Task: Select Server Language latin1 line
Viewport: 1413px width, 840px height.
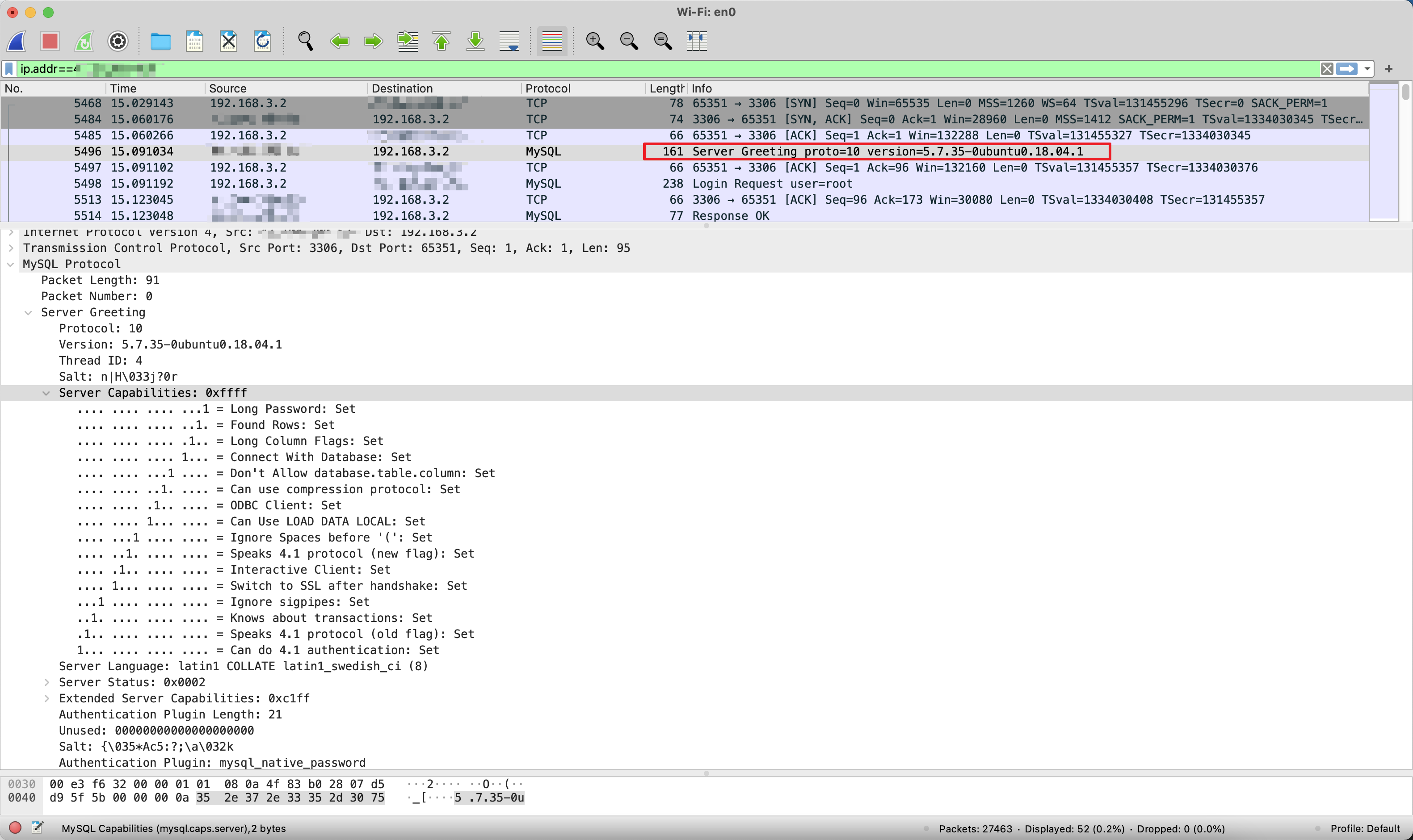Action: 244,666
